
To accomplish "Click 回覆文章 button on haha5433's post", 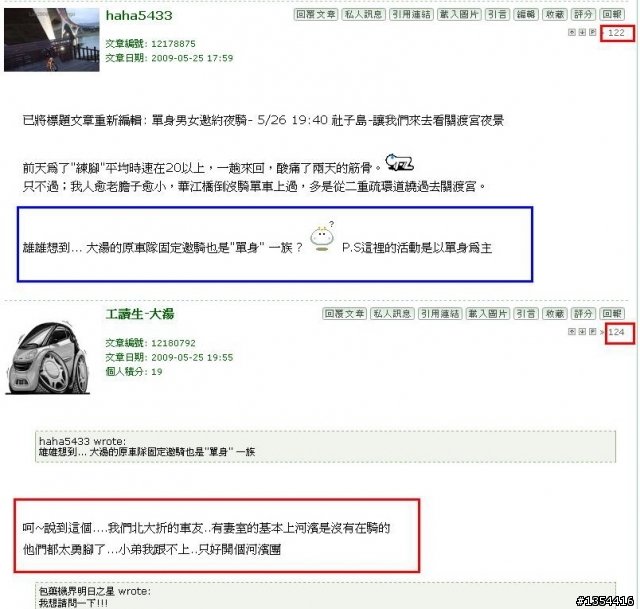I will coord(316,15).
